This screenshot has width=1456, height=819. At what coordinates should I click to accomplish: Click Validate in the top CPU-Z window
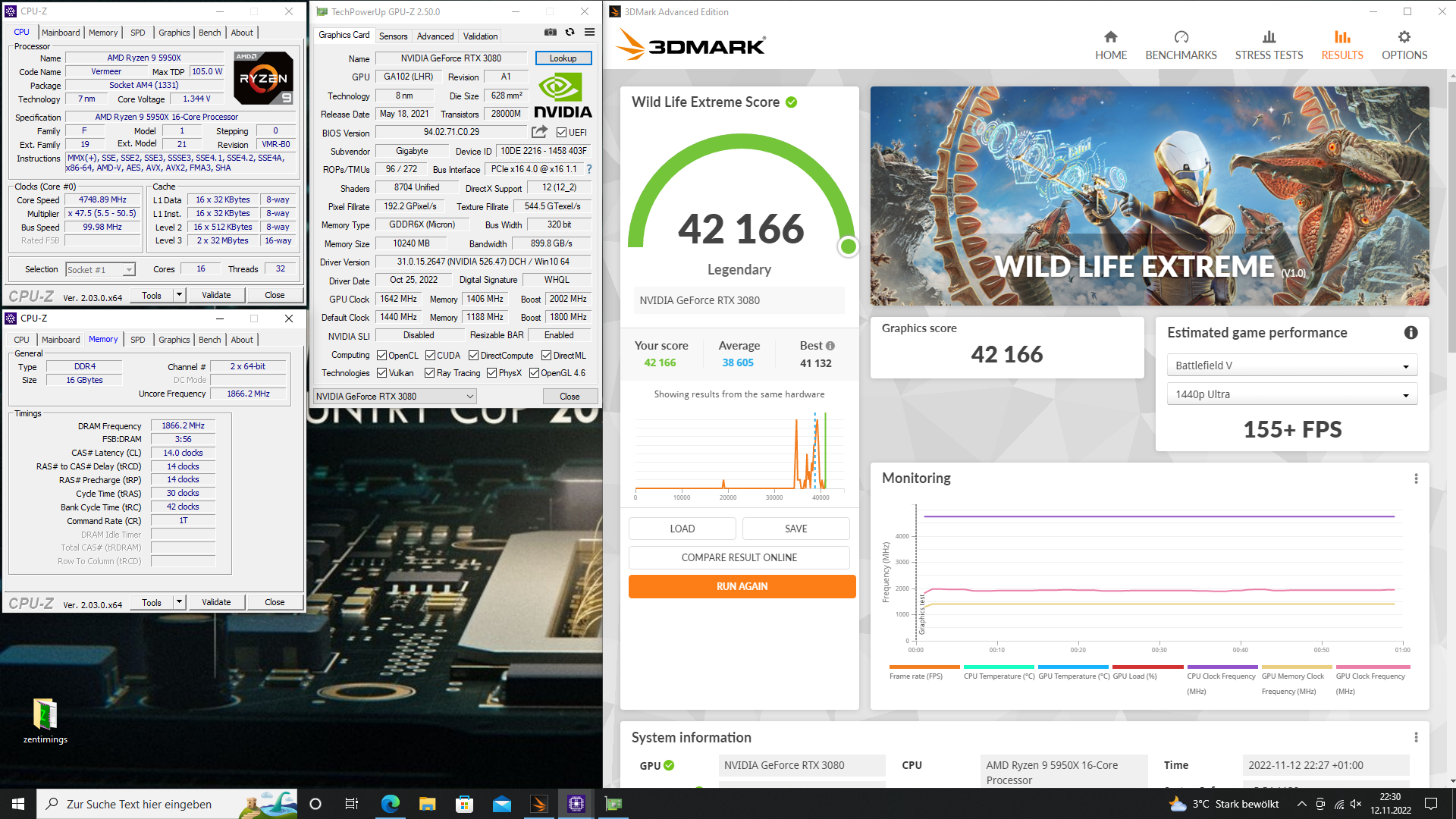(216, 295)
